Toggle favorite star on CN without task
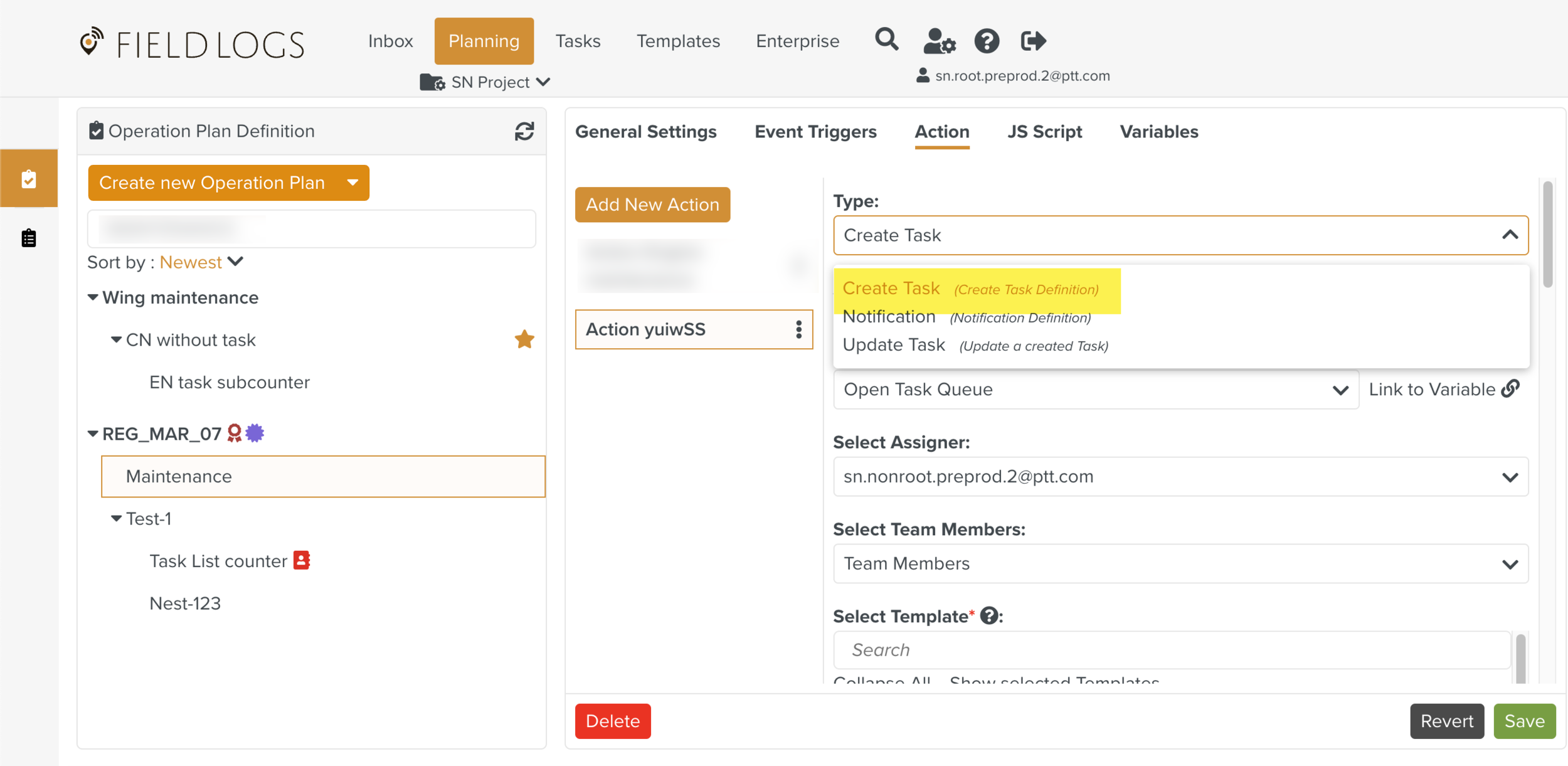 click(x=524, y=339)
